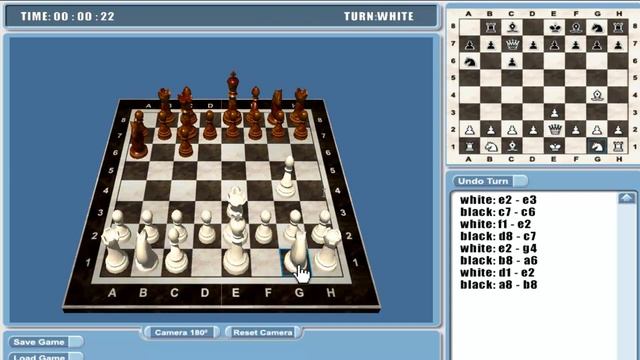The height and width of the screenshot is (360, 640).
Task: Click the Reset Camera button
Action: click(x=263, y=333)
